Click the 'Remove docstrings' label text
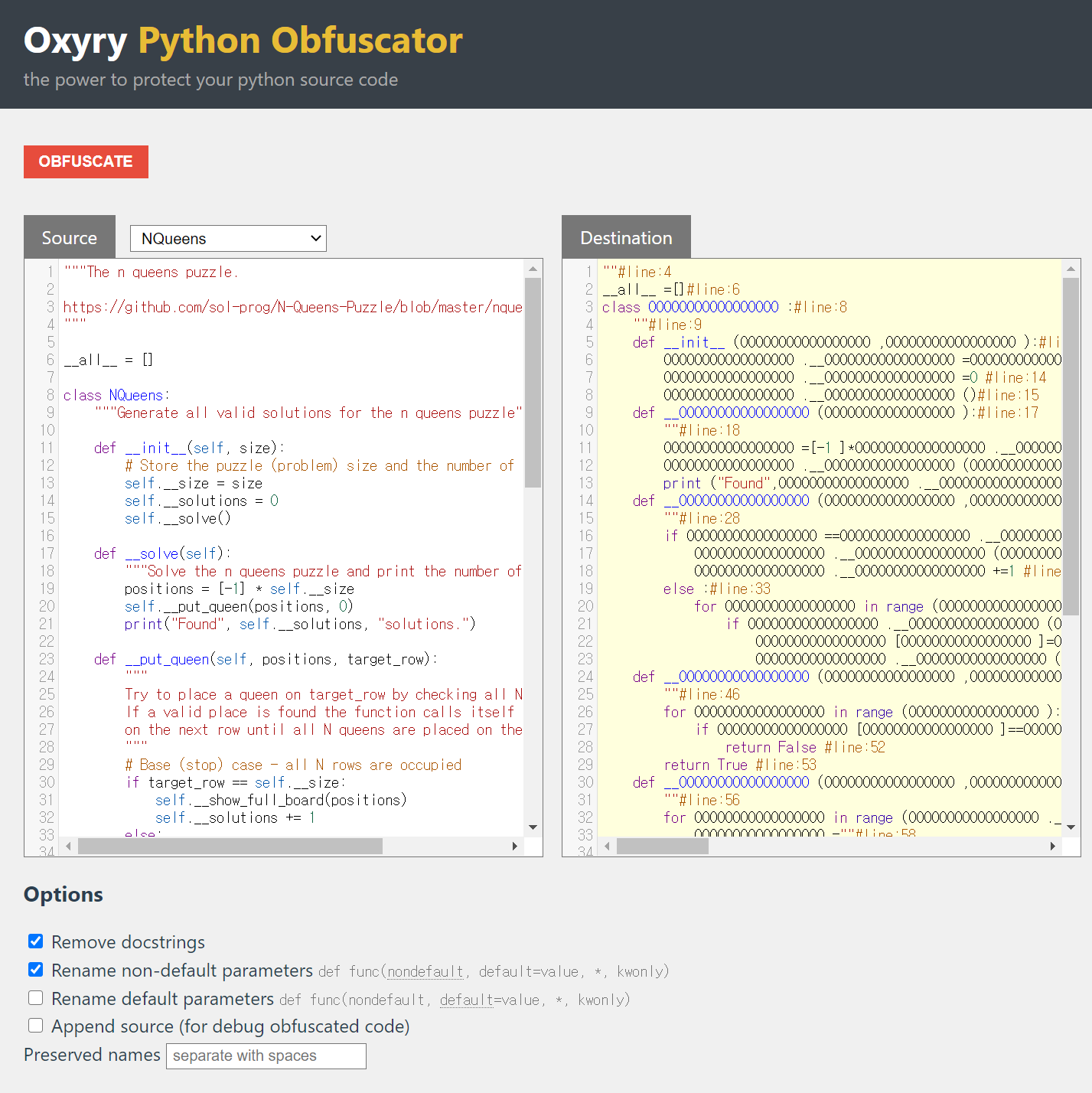 (128, 942)
